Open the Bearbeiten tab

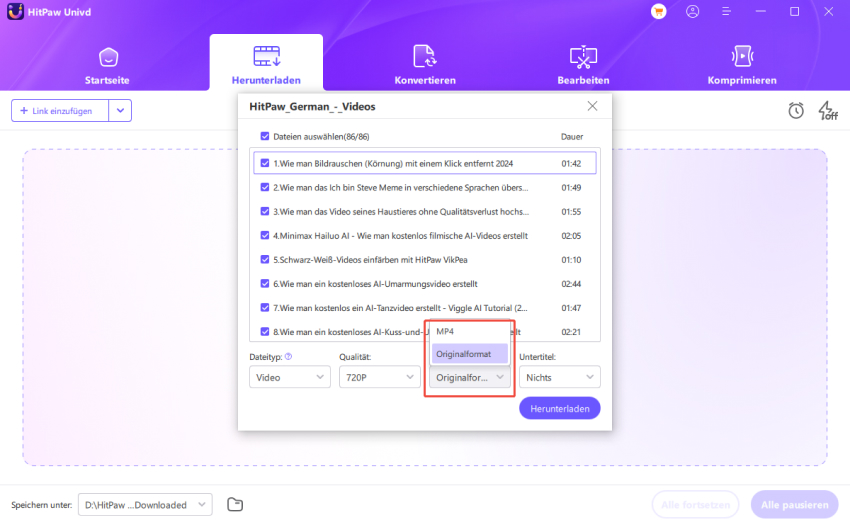tap(583, 66)
